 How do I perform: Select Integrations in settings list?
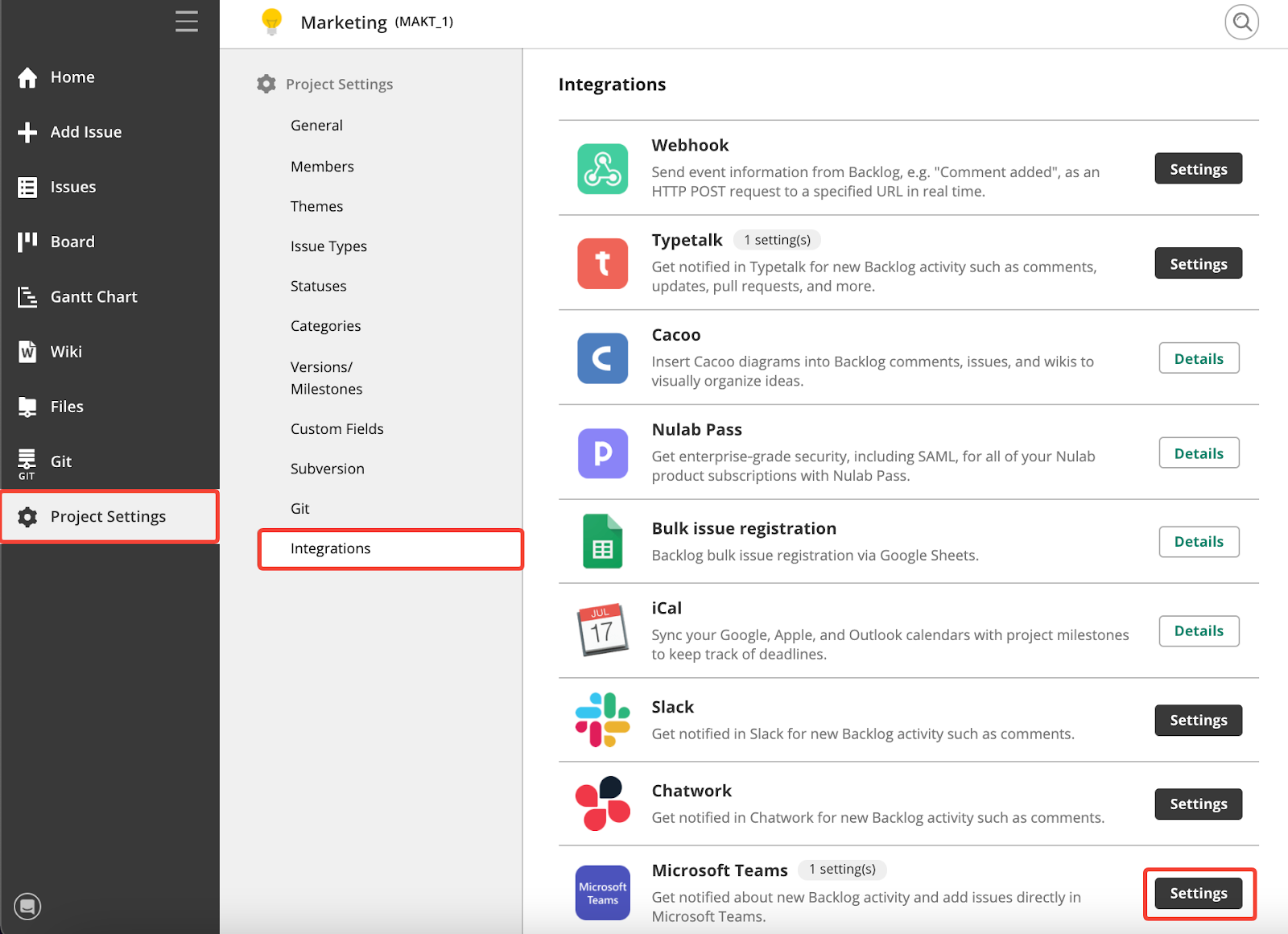(390, 549)
